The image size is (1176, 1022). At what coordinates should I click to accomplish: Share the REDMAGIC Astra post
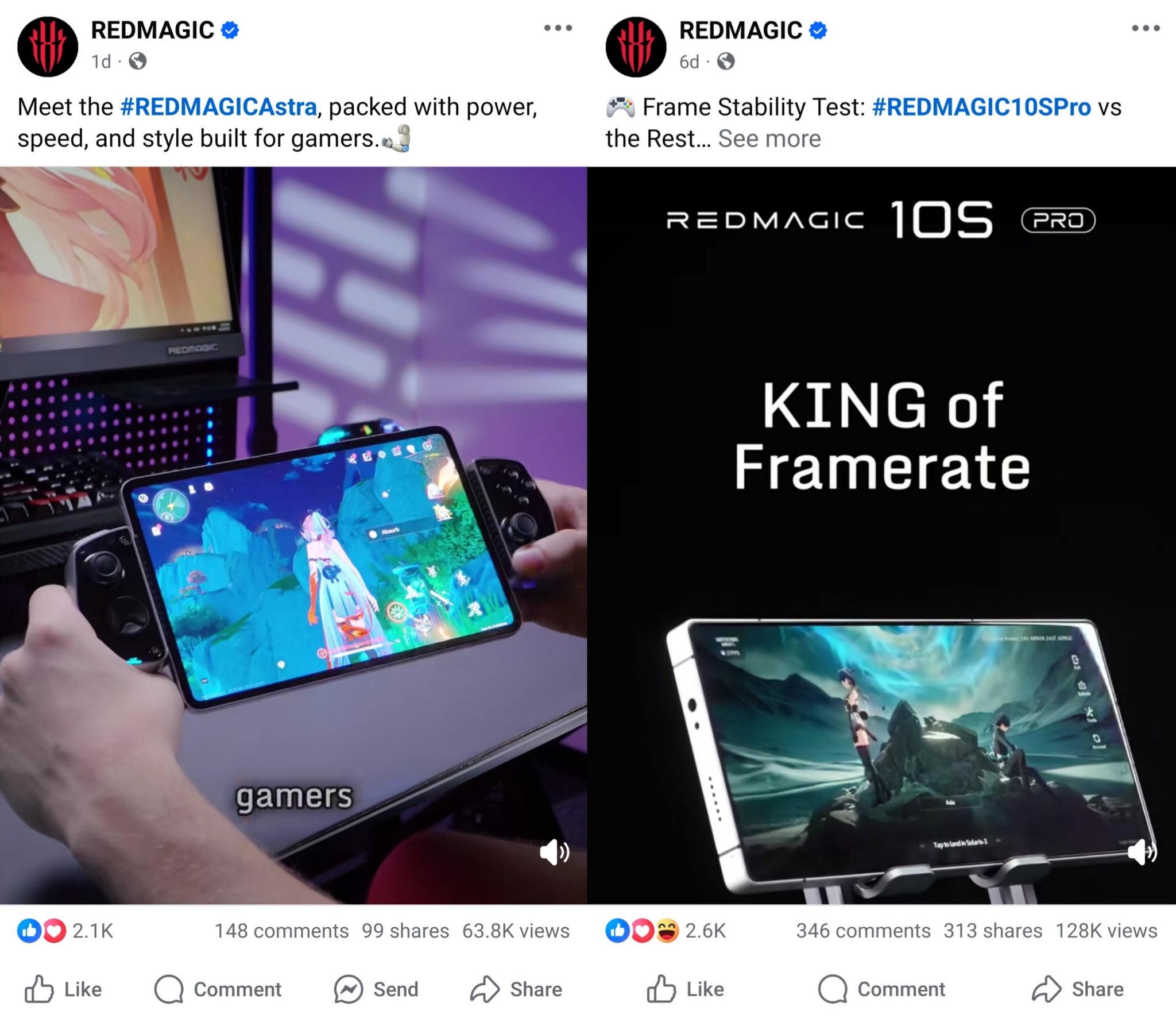(x=516, y=989)
